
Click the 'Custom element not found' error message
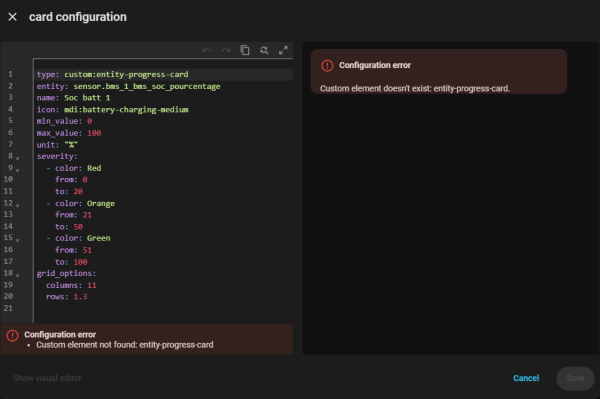[125, 345]
